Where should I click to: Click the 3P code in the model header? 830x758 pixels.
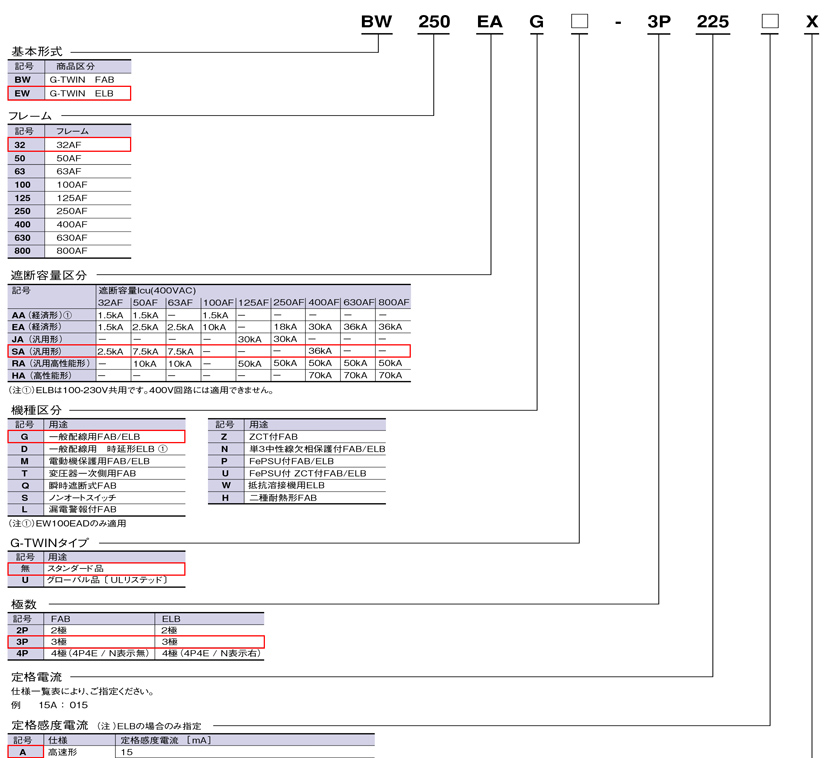pos(659,22)
